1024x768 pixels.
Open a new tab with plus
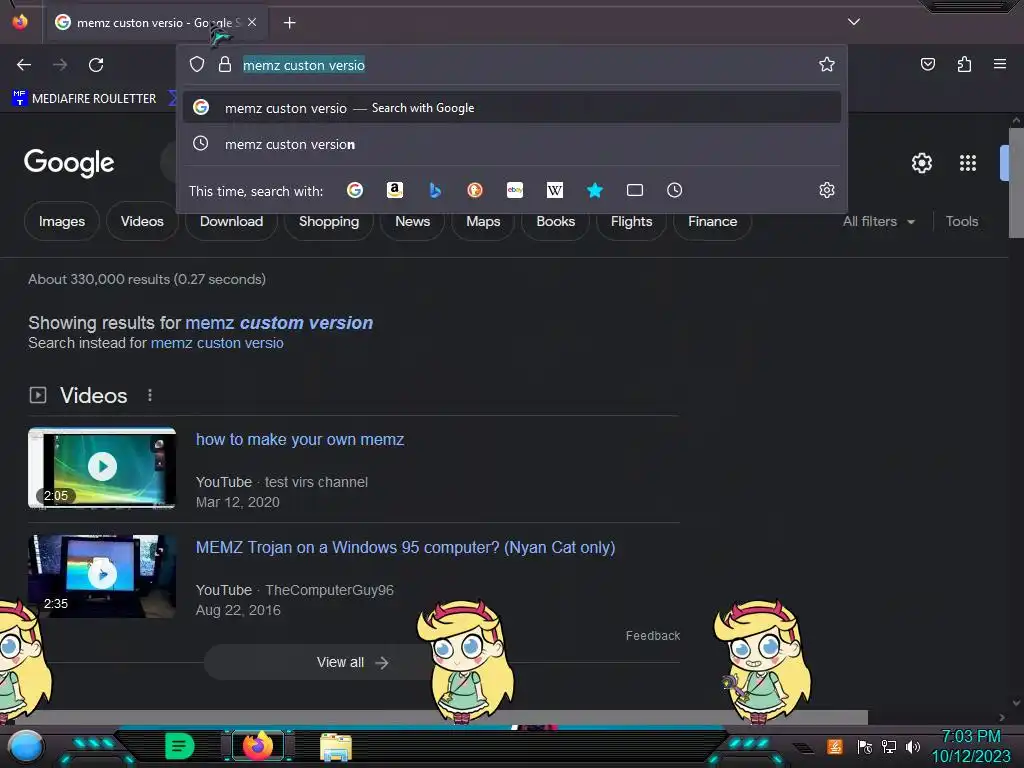[x=289, y=23]
